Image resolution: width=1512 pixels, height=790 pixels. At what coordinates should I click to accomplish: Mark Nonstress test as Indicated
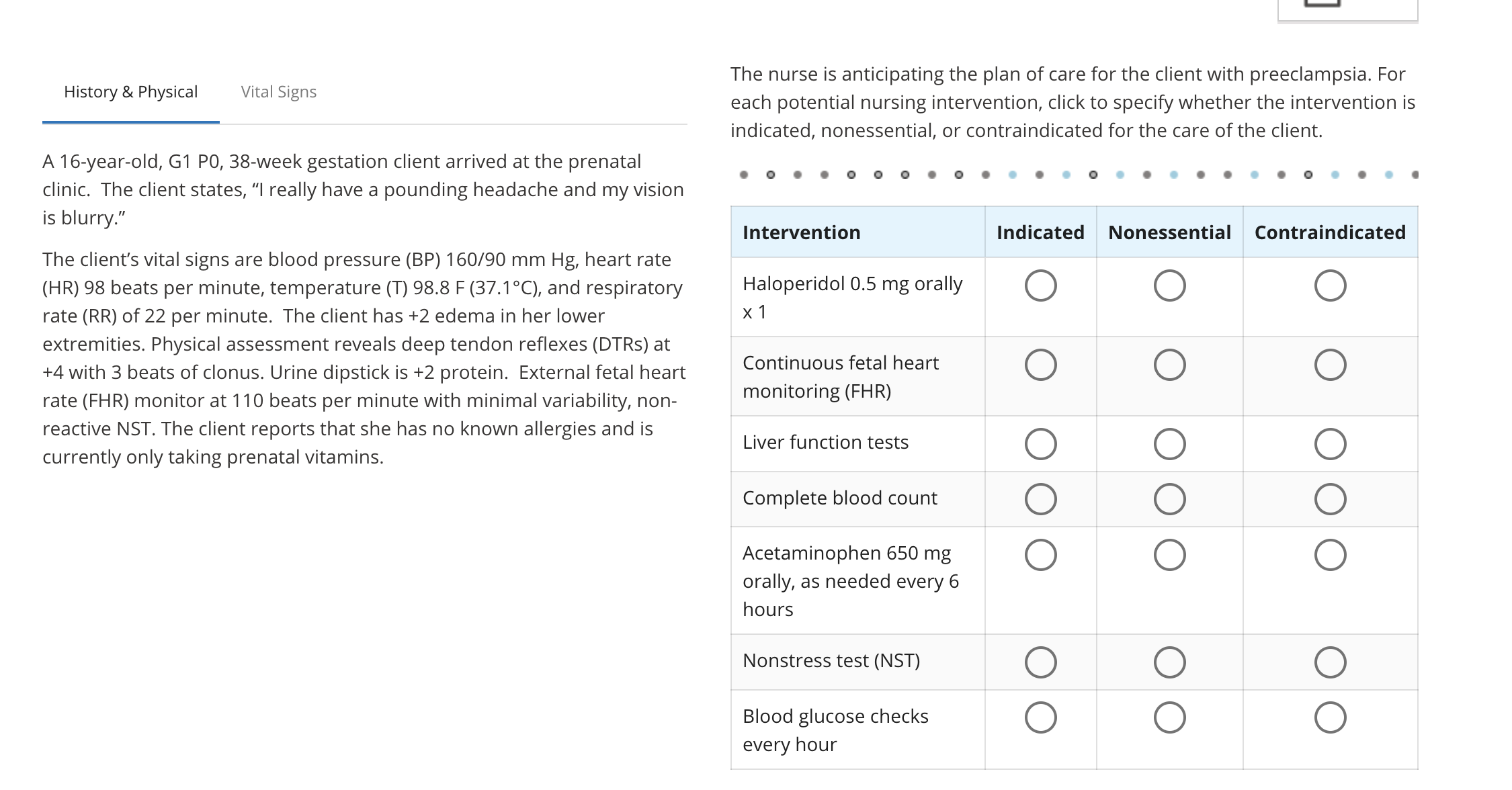1040,662
